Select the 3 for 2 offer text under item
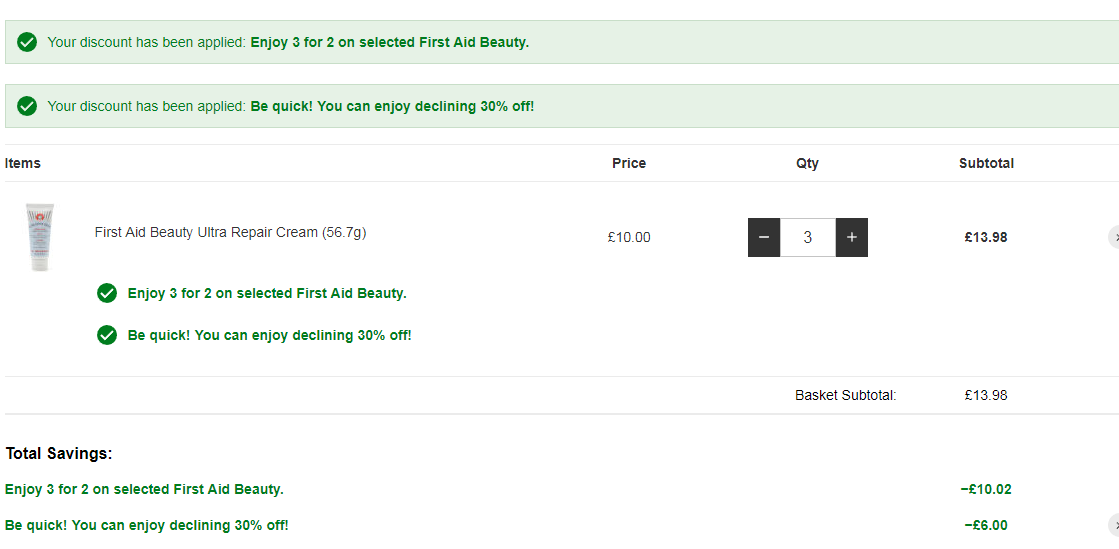The height and width of the screenshot is (549, 1119). [267, 293]
